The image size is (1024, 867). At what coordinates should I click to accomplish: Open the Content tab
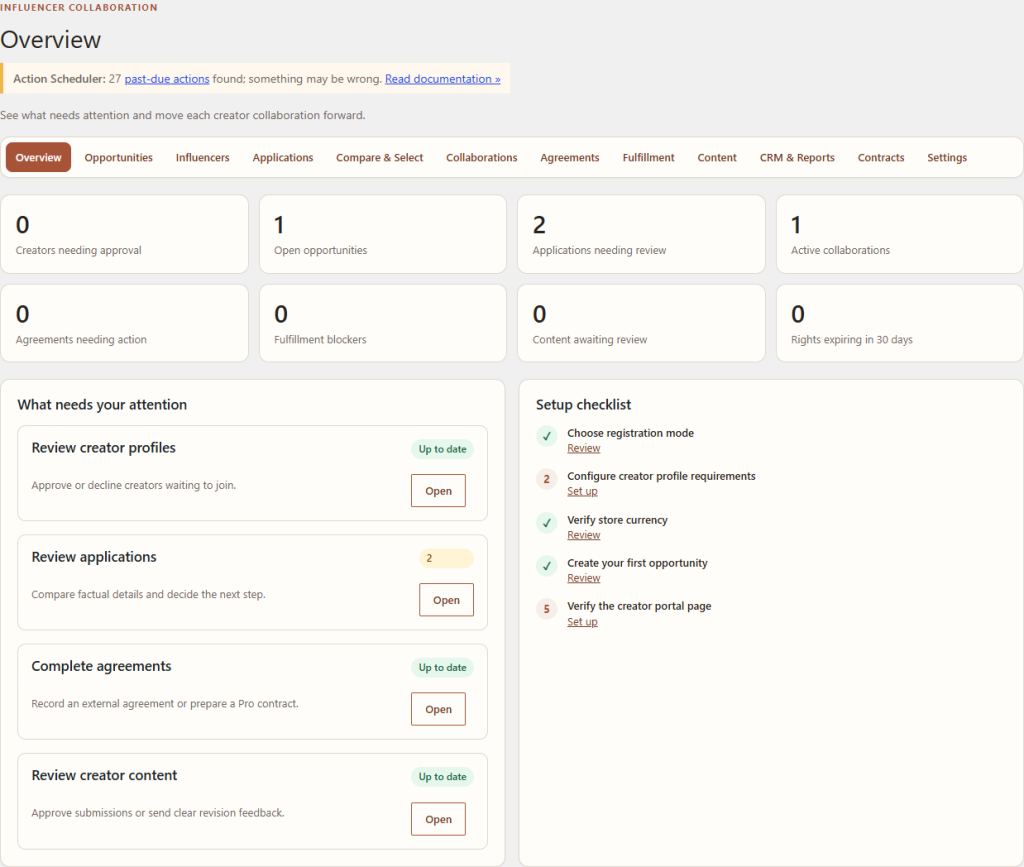point(716,157)
